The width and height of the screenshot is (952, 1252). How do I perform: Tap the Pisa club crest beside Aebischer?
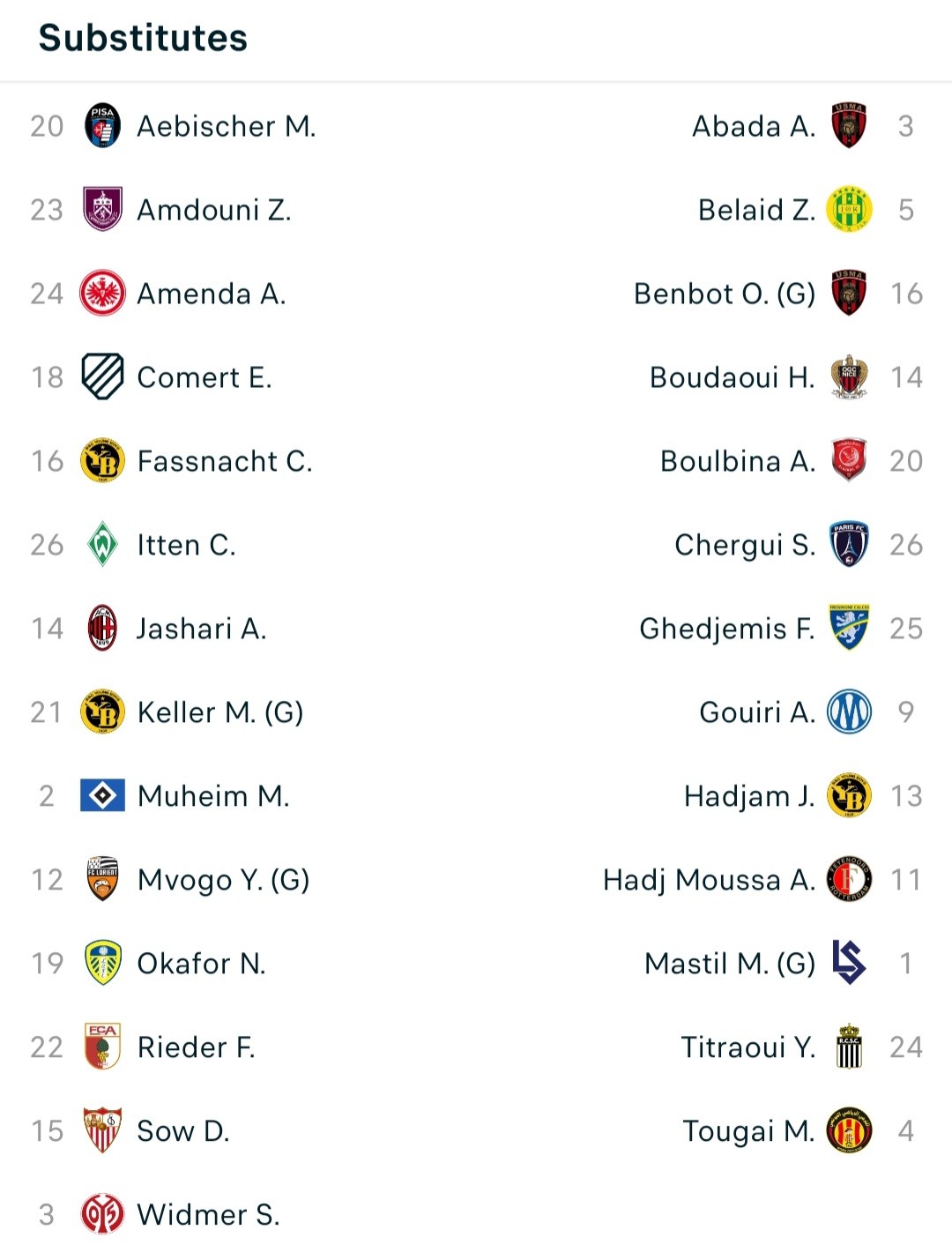click(x=102, y=125)
